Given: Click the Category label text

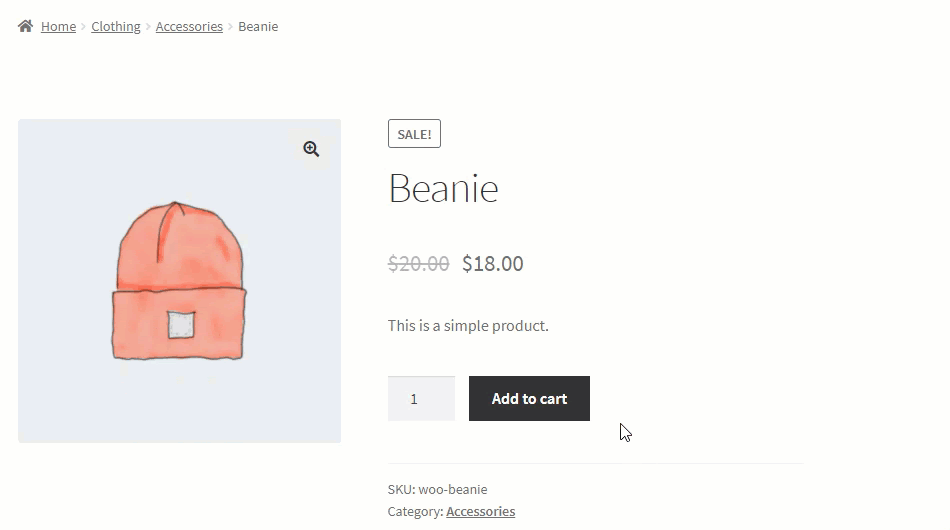Looking at the screenshot, I should pyautogui.click(x=416, y=512).
